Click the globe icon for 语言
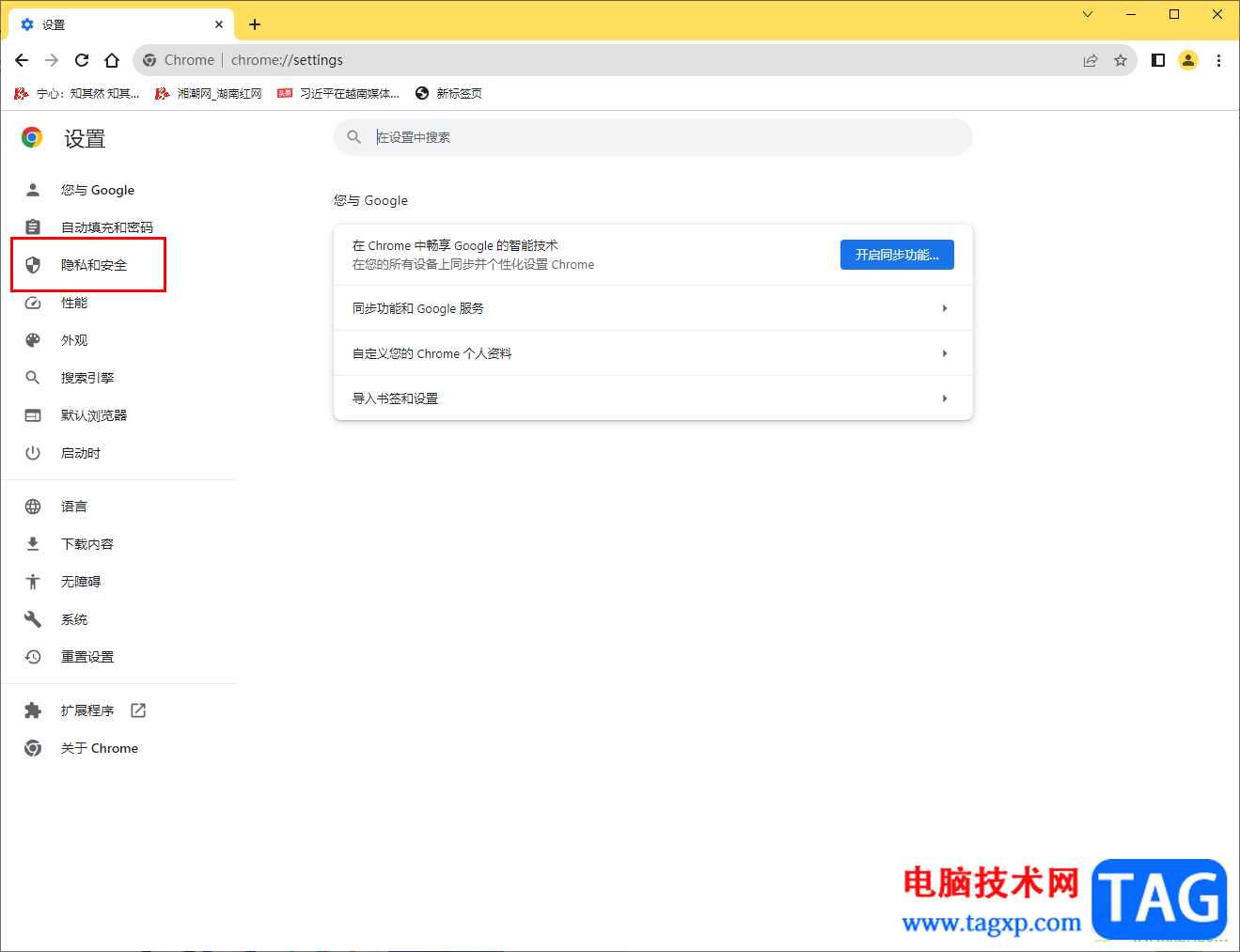The image size is (1240, 952). click(x=33, y=507)
